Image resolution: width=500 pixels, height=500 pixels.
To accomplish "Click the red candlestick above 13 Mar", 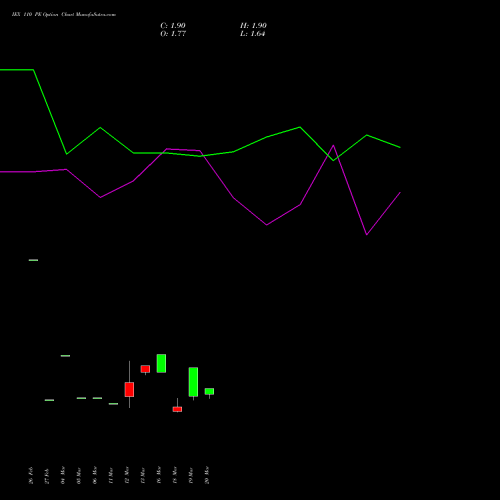I will coord(145,369).
